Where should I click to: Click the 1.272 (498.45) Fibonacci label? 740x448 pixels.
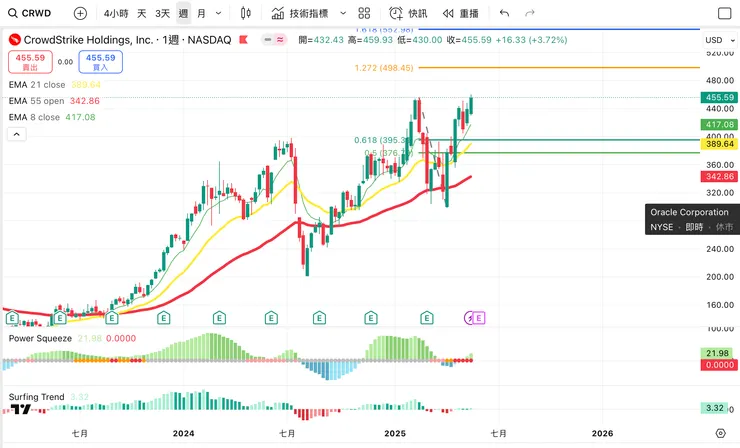tap(384, 68)
